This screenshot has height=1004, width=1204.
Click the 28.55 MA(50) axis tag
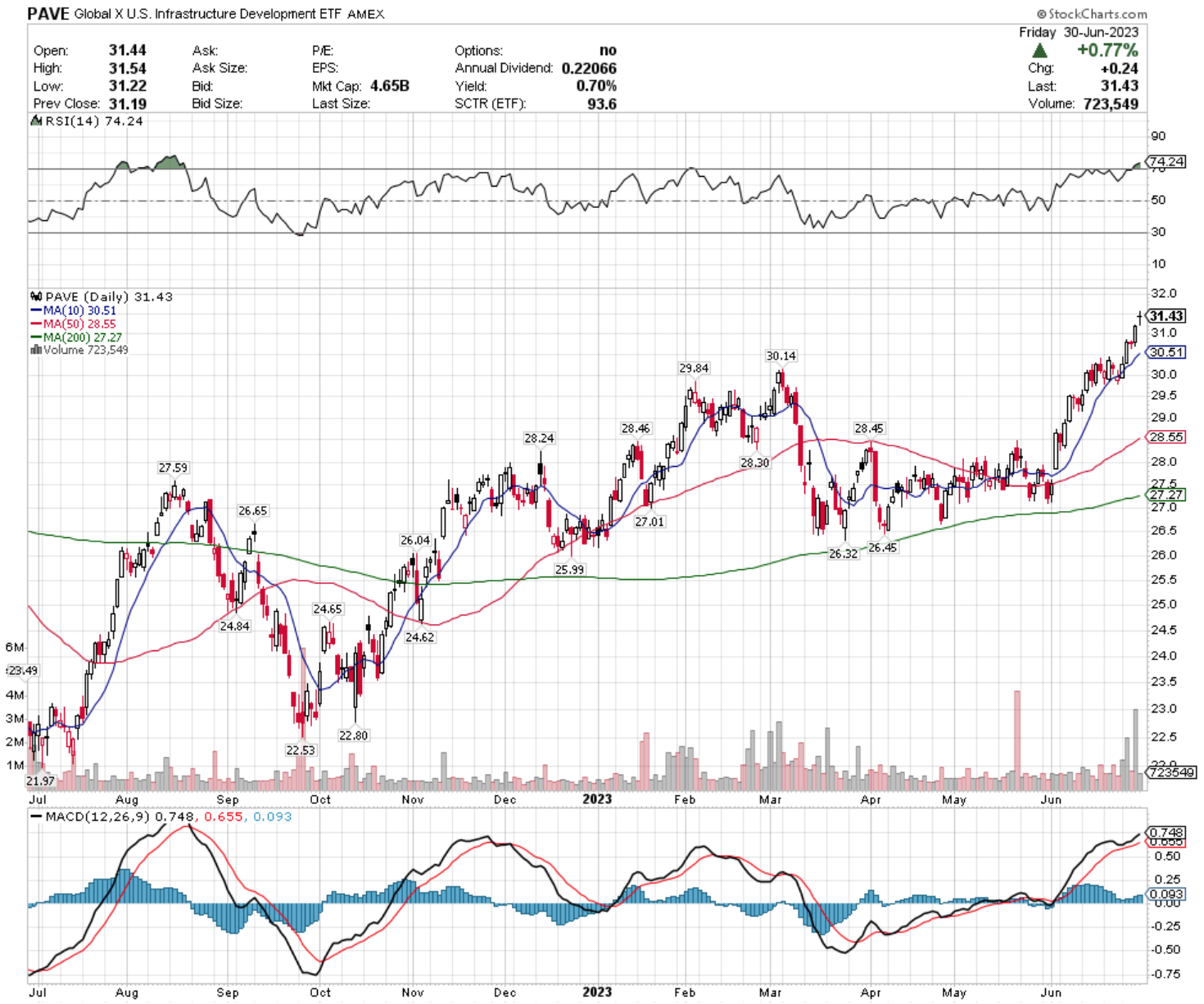pos(1166,437)
